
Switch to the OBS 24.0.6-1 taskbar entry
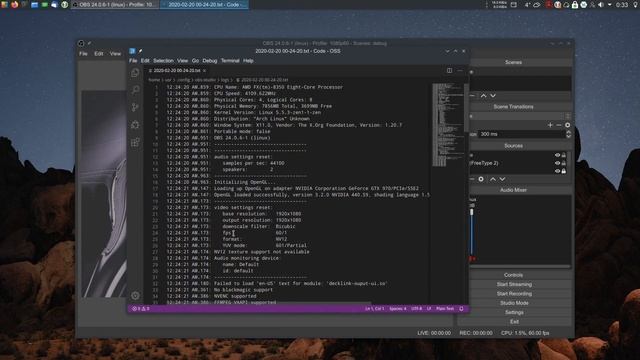coord(115,4)
